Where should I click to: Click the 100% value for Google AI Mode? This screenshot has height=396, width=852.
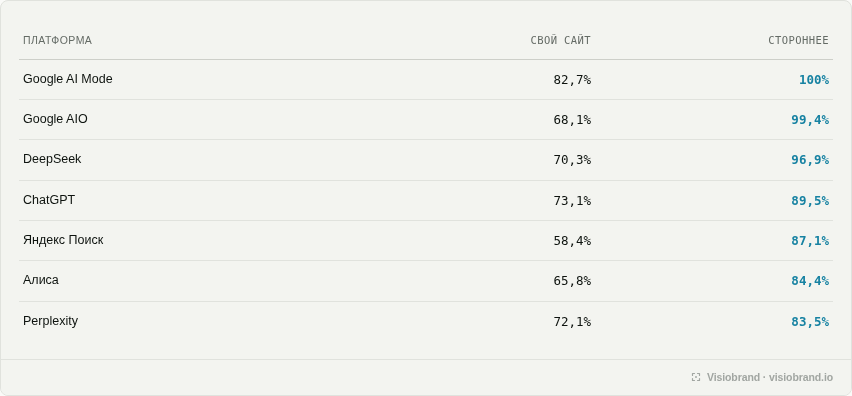tap(813, 80)
